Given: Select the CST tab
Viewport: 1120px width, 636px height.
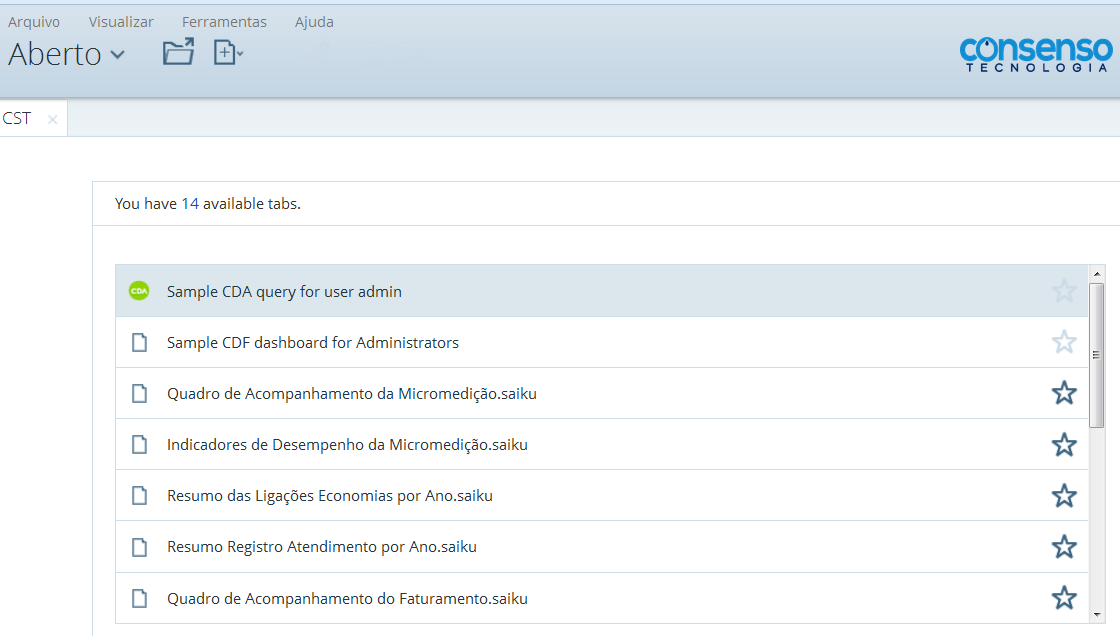Looking at the screenshot, I should (x=16, y=118).
